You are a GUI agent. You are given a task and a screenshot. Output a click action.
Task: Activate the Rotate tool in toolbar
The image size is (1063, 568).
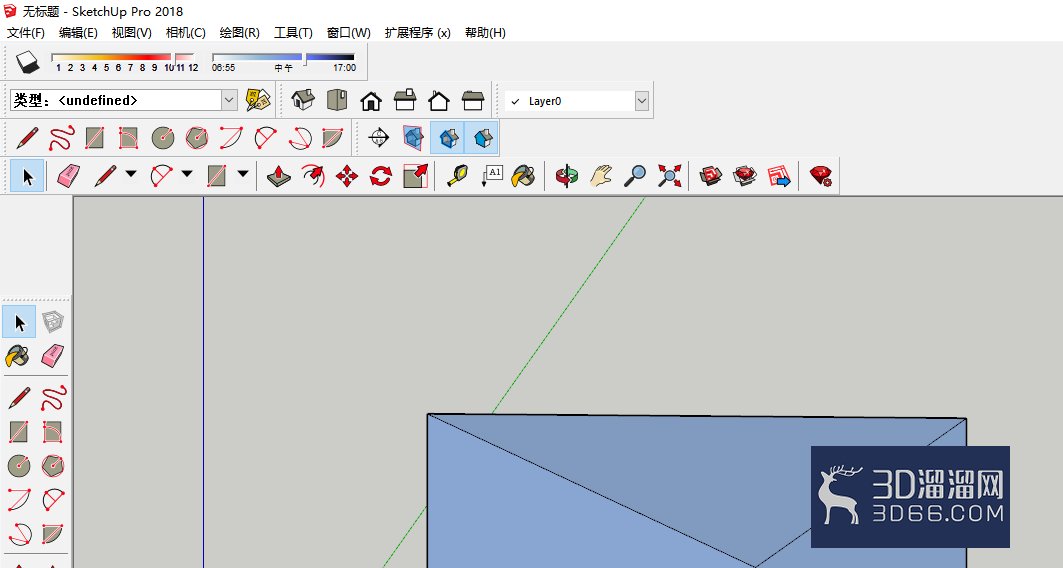[381, 176]
